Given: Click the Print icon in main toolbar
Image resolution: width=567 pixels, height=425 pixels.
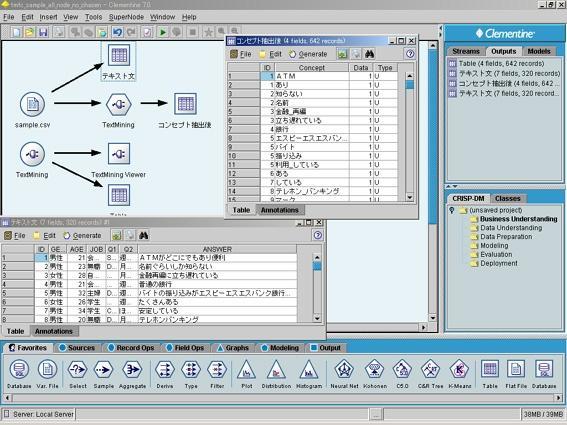Looking at the screenshot, I should 59,32.
